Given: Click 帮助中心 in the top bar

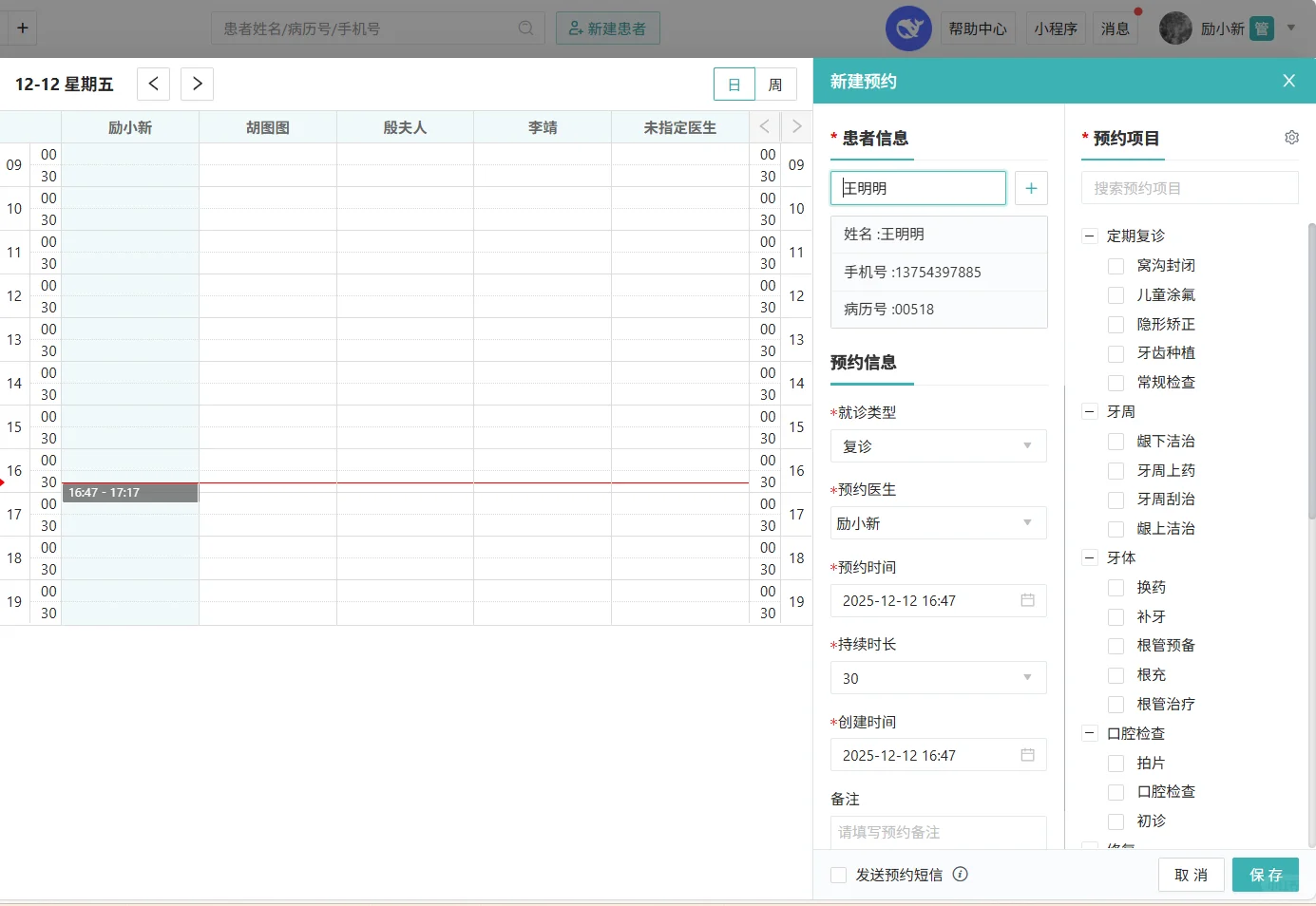Looking at the screenshot, I should pos(978,28).
